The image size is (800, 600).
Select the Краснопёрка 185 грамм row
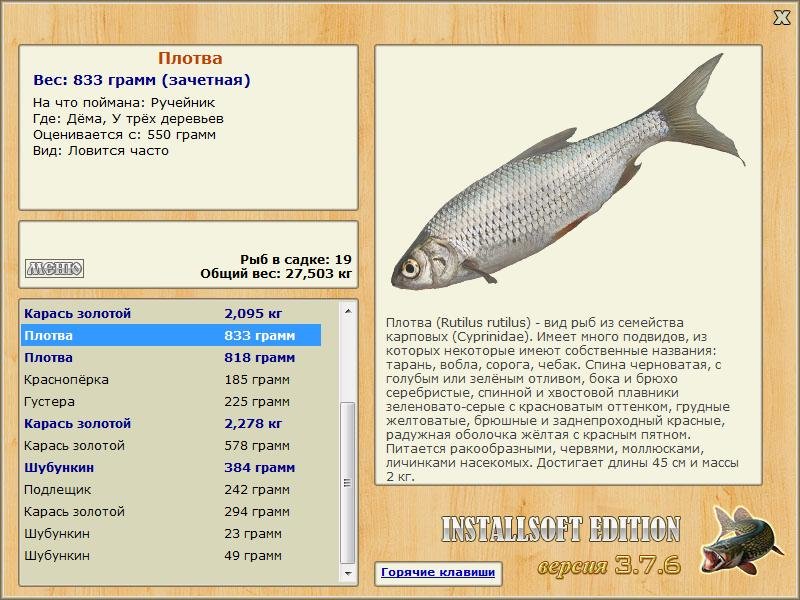click(x=171, y=379)
